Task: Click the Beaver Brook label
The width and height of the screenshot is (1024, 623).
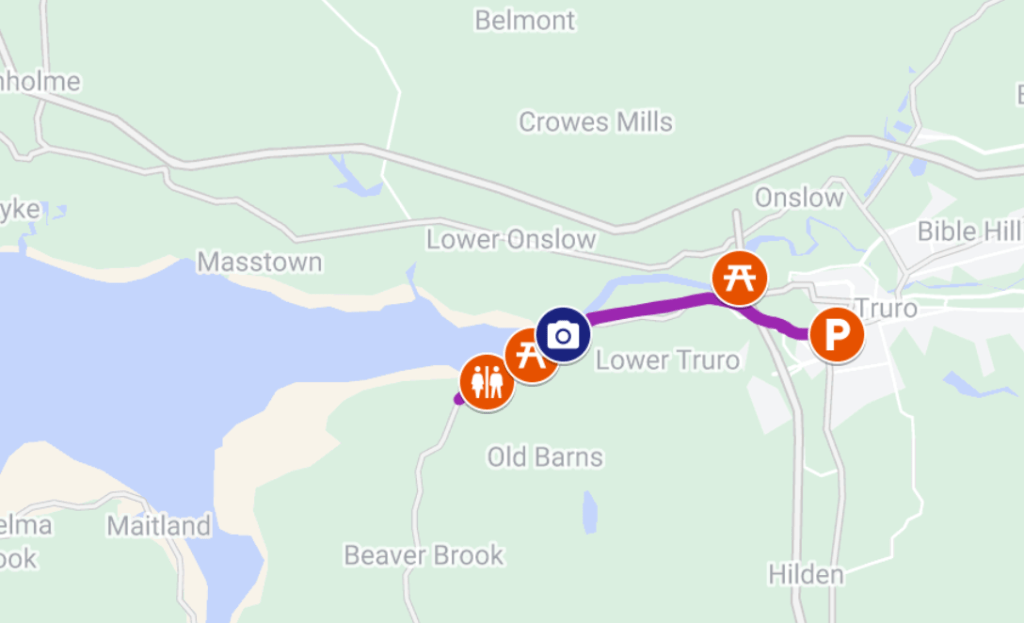Action: (424, 556)
